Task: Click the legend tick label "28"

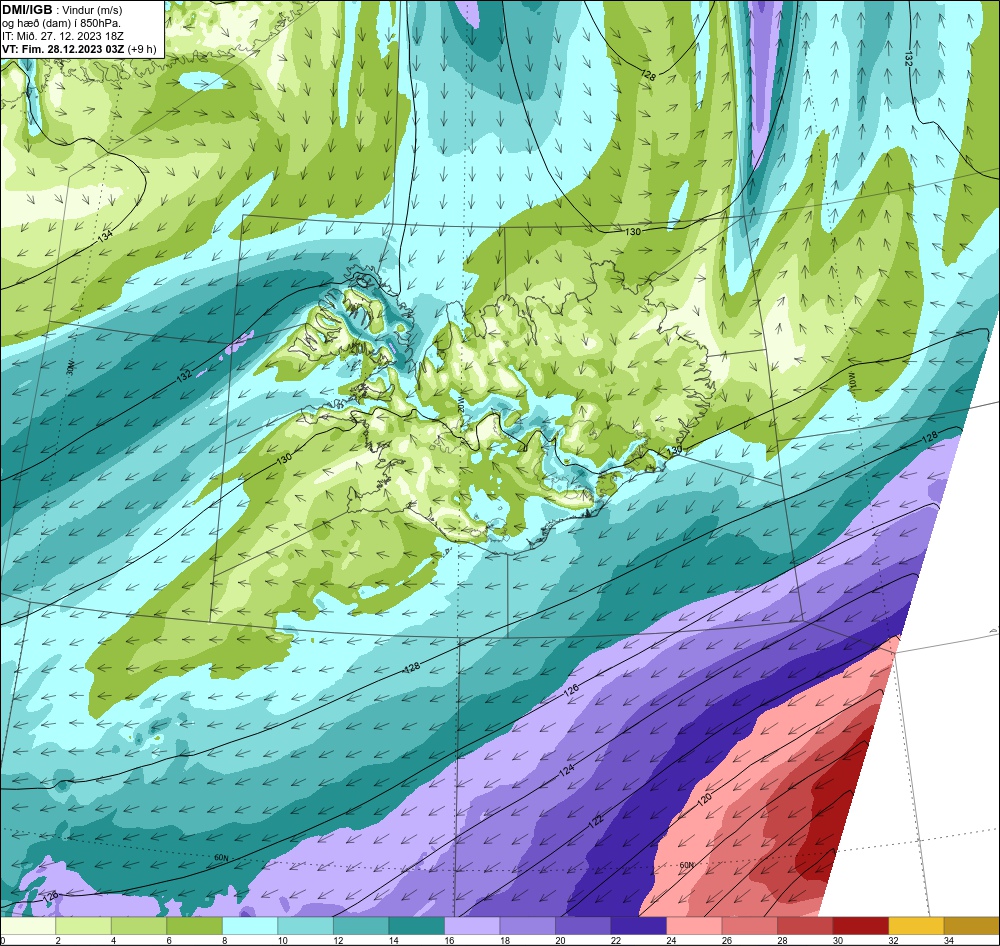Action: click(781, 940)
